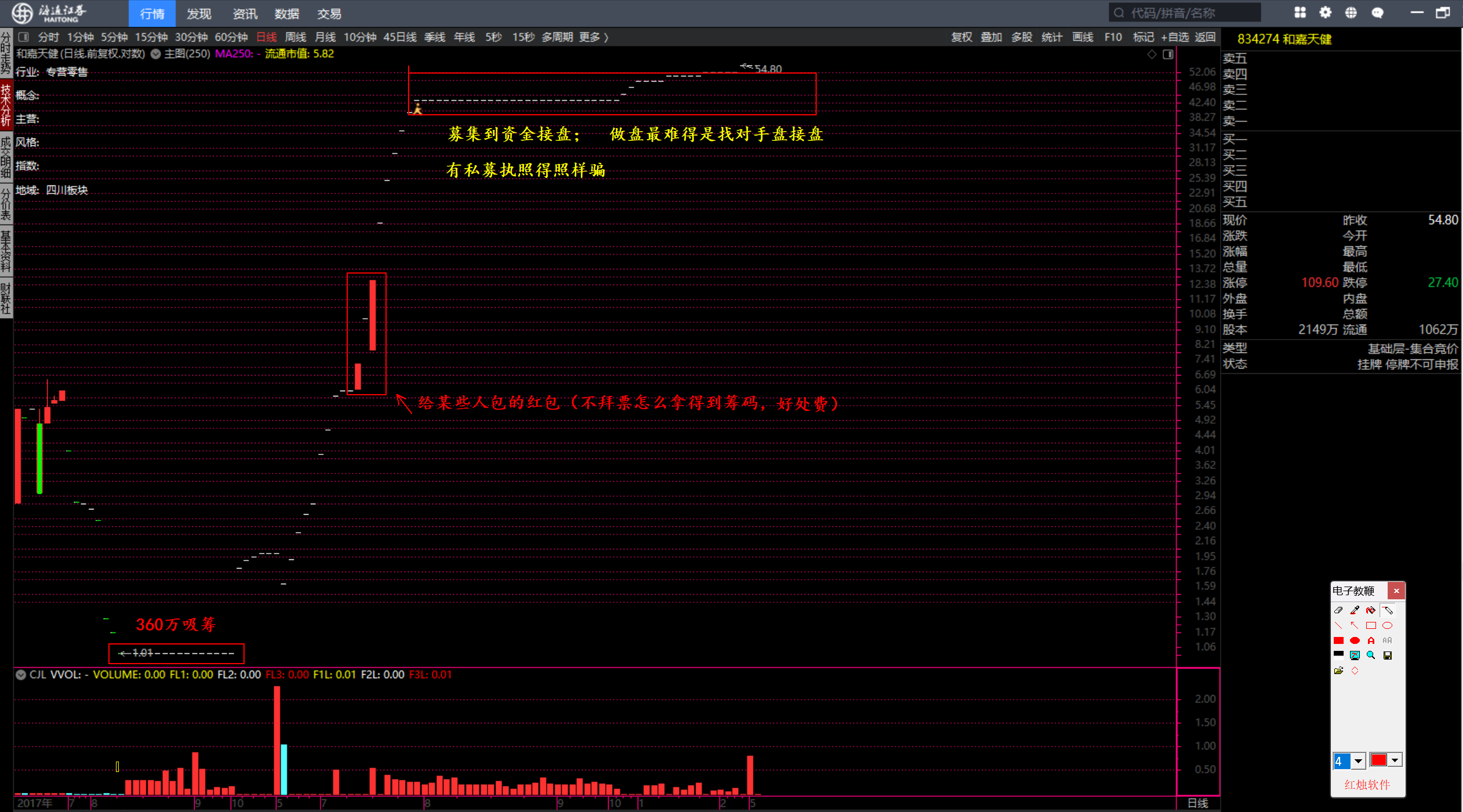Screen dimensions: 1463x812
Task: Choose the hollow ellipse drawing tool
Action: (1387, 625)
